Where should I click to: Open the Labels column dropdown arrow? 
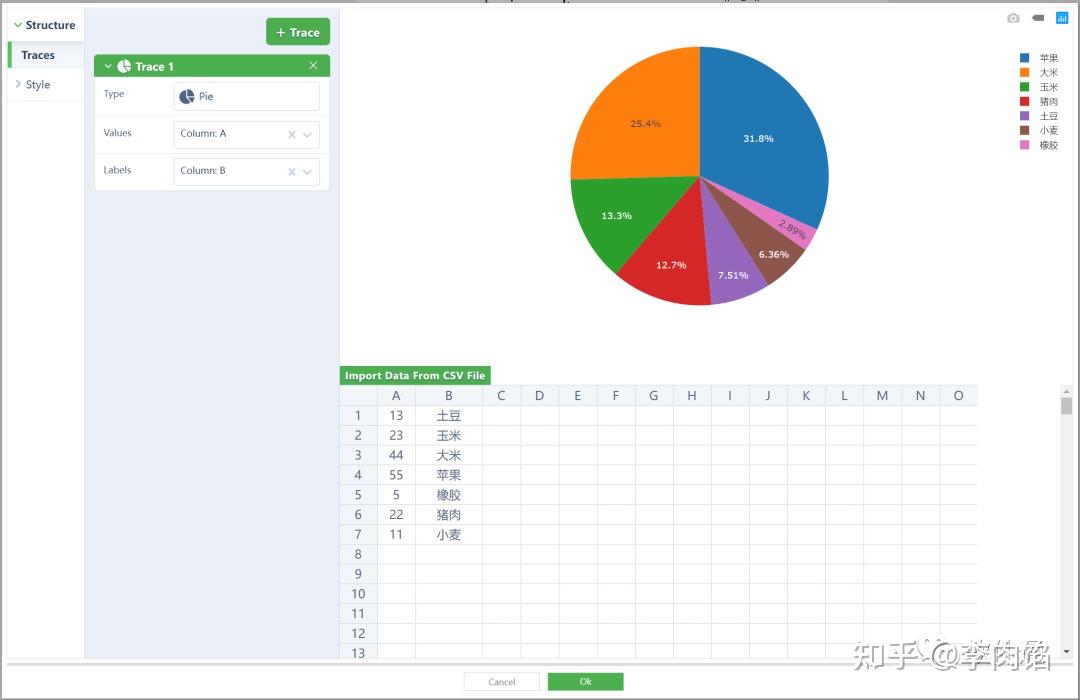point(307,172)
